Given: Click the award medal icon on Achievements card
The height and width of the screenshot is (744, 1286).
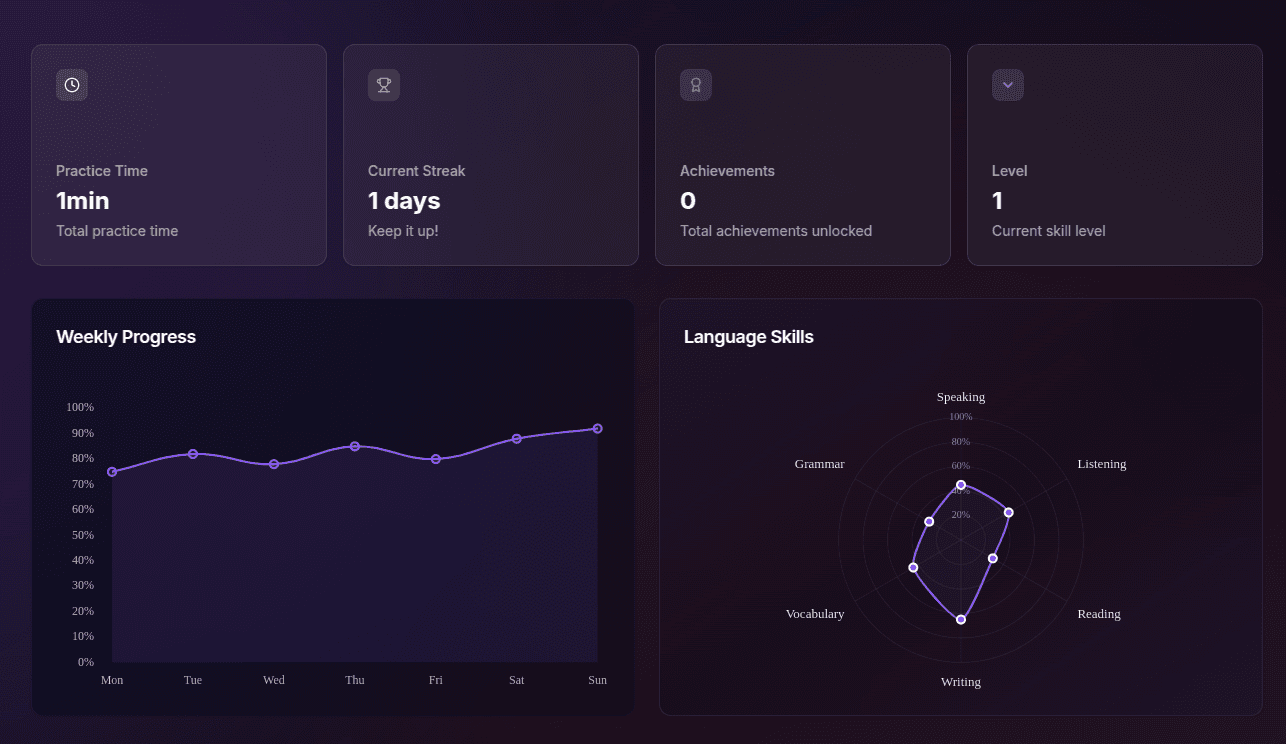Looking at the screenshot, I should [695, 85].
